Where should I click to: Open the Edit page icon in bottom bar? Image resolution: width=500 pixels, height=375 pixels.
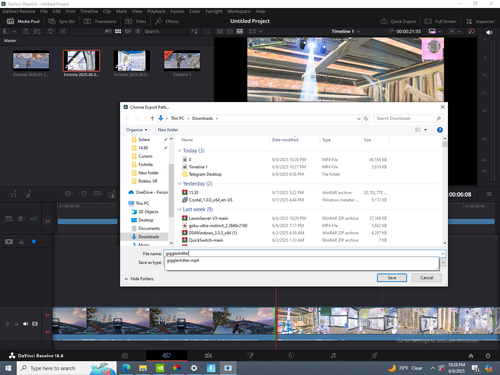(208, 355)
